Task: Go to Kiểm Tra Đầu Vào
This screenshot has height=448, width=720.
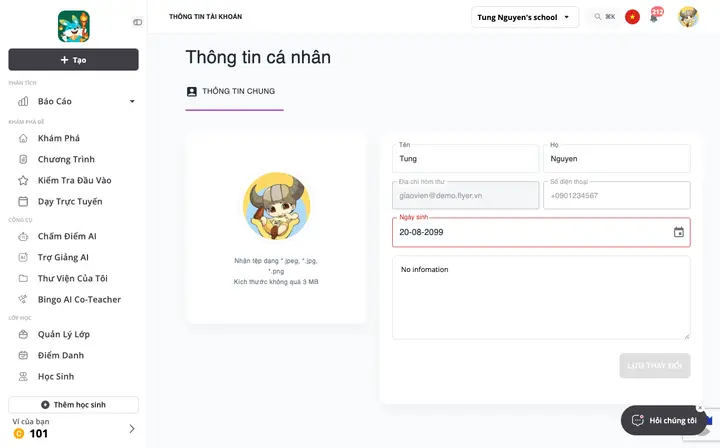Action: 73,180
